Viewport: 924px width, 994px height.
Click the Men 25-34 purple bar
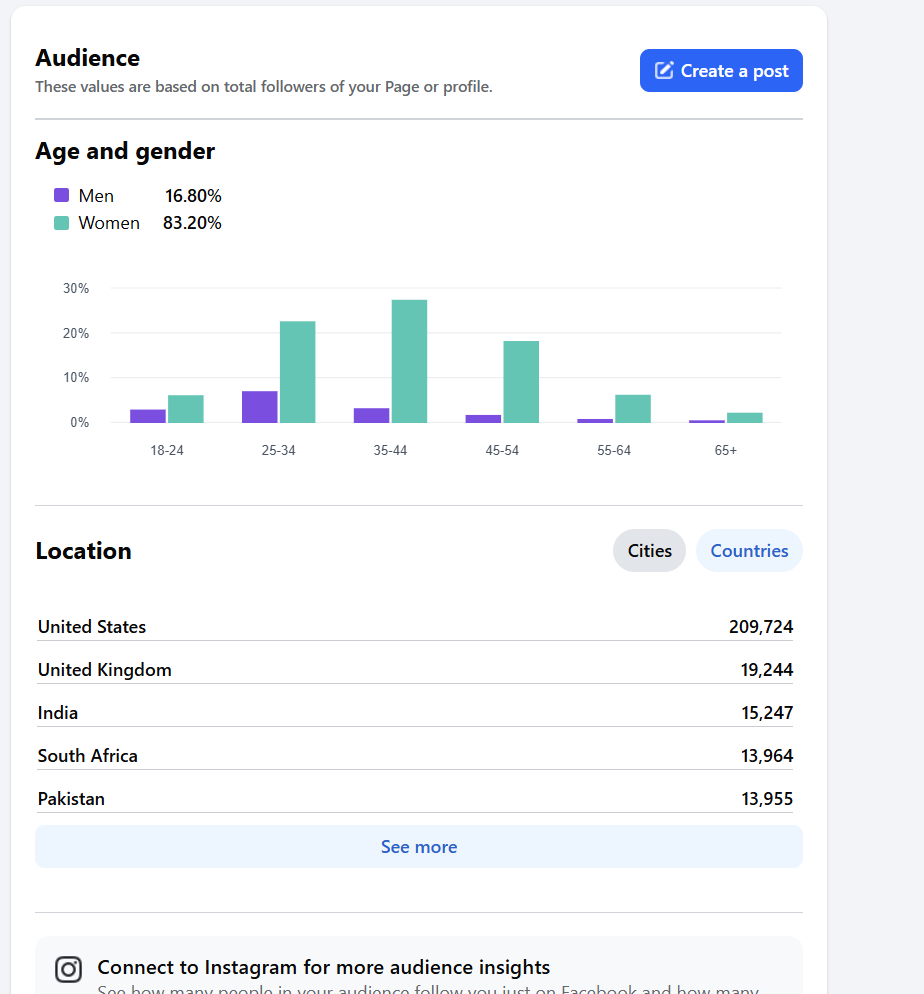(259, 407)
